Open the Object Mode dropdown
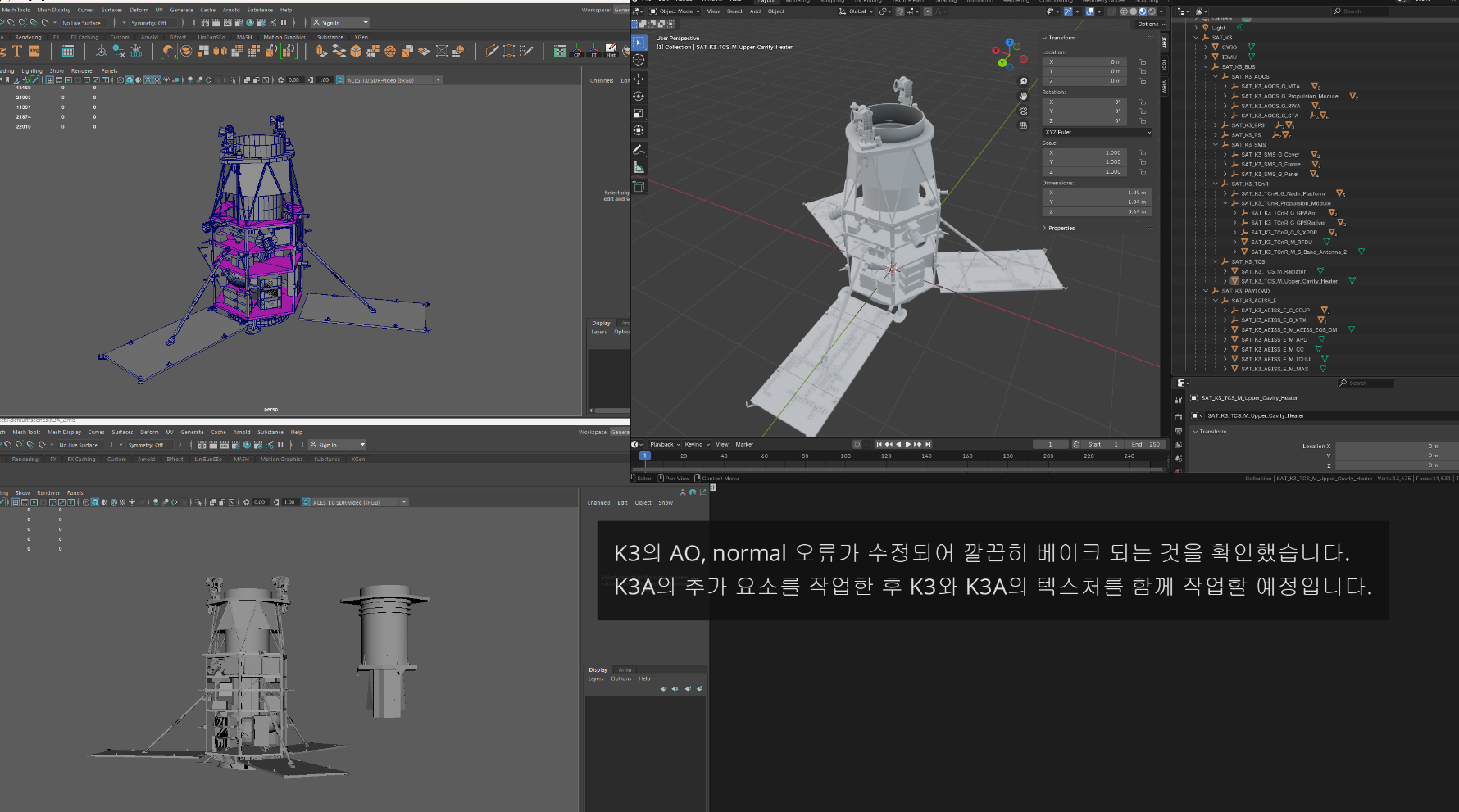 [675, 11]
